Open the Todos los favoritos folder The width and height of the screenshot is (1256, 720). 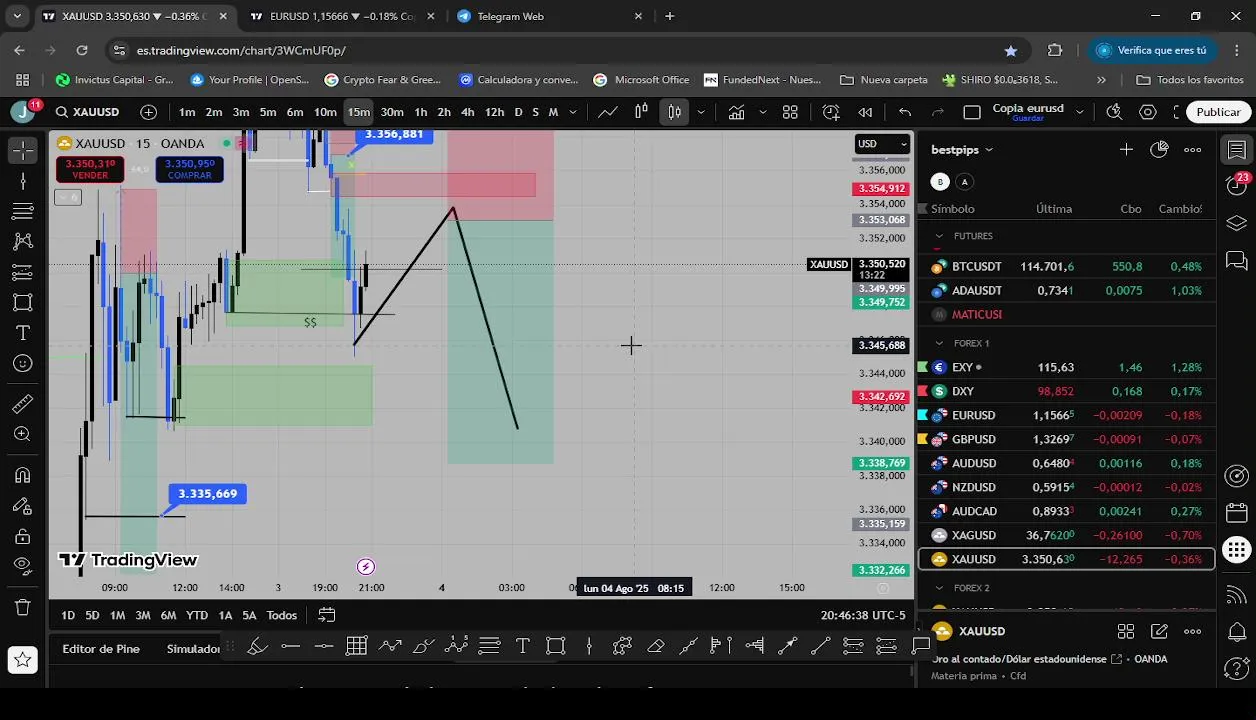pos(1190,80)
